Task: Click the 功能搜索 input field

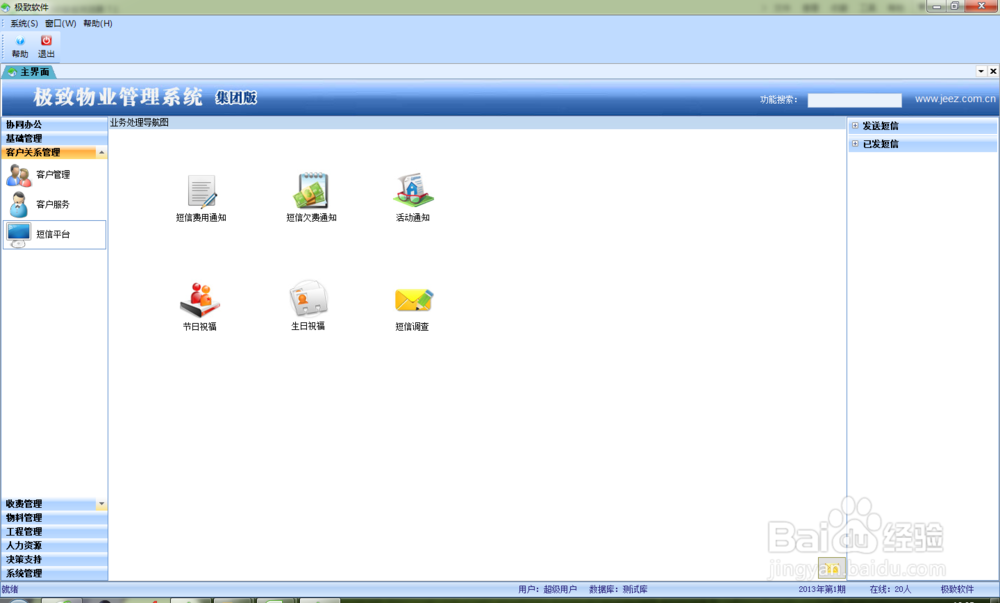Action: (x=855, y=100)
